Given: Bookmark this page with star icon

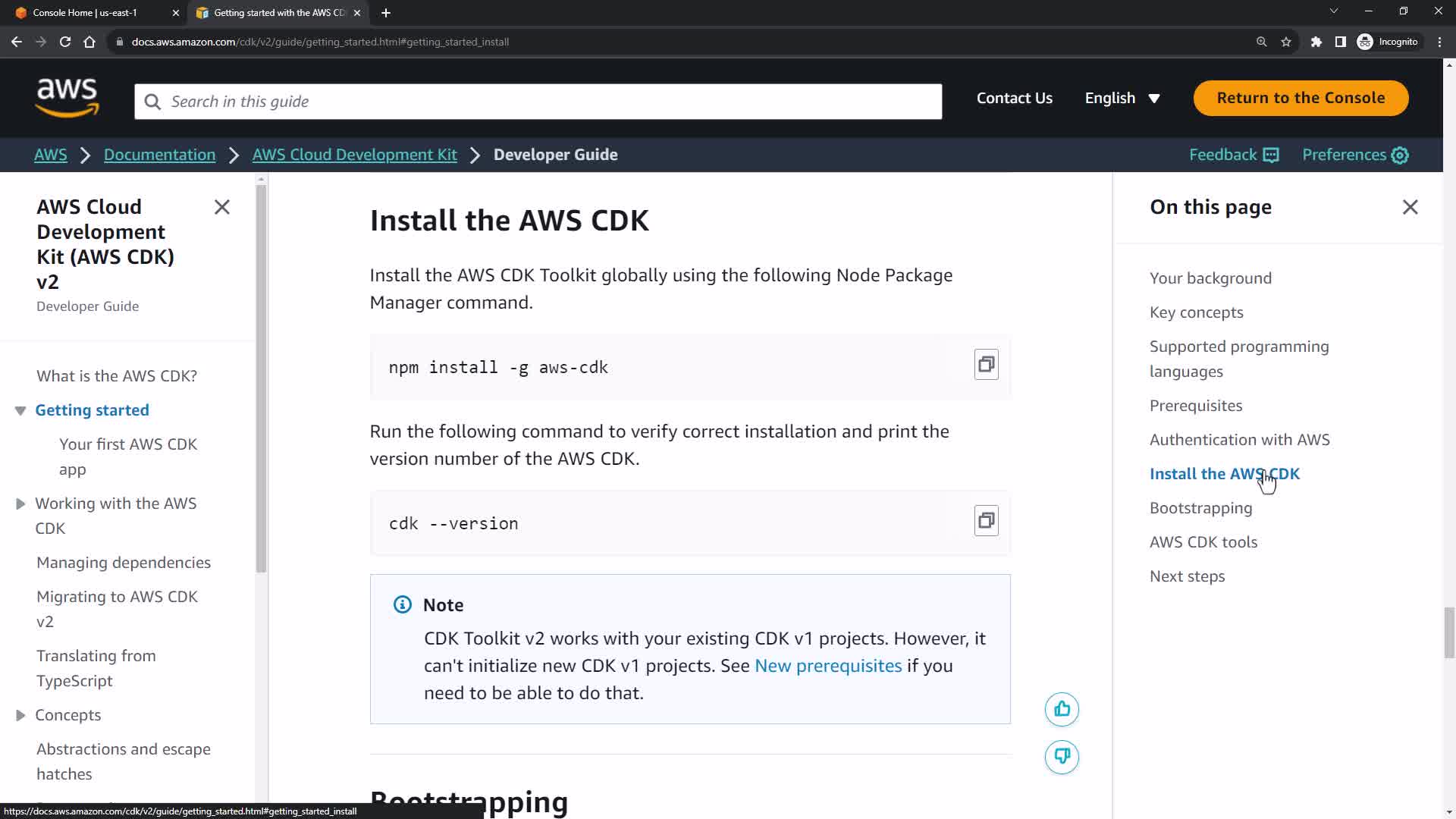Looking at the screenshot, I should (x=1286, y=42).
